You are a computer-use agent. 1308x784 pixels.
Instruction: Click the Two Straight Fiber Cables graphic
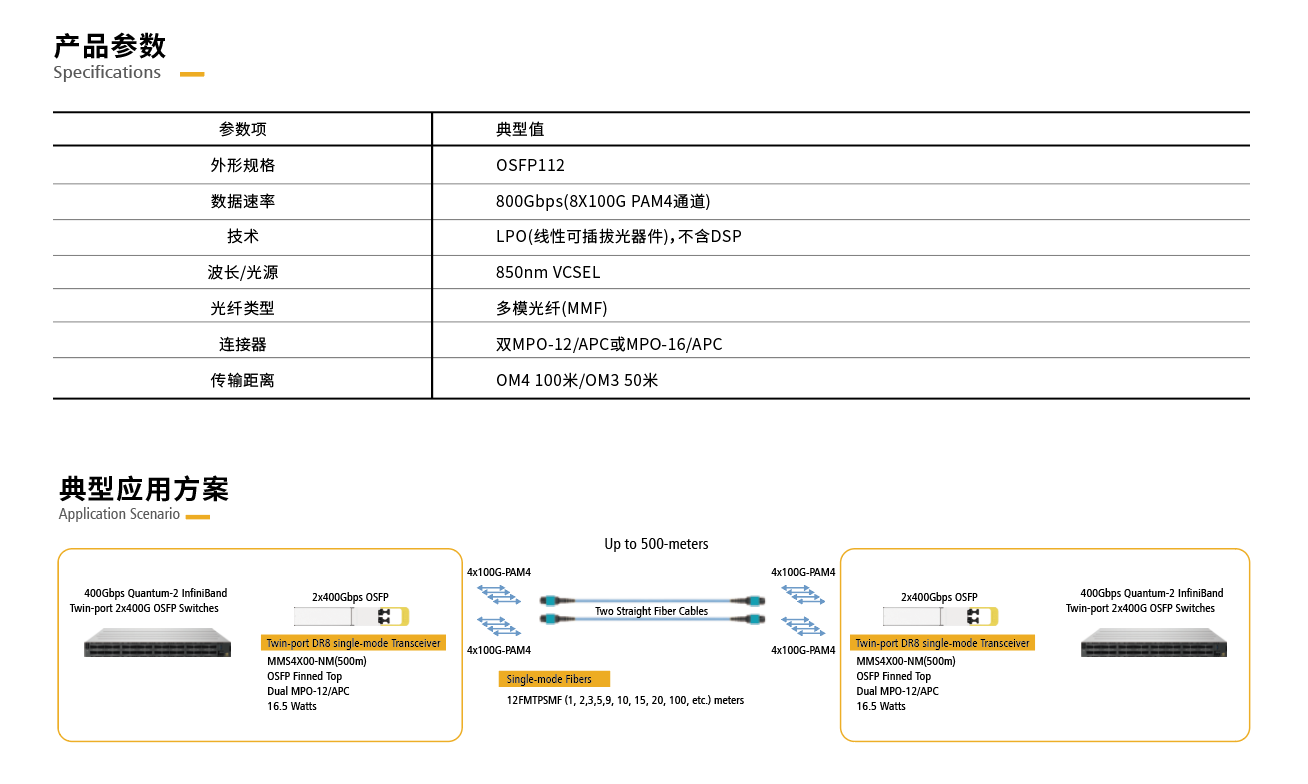click(651, 610)
